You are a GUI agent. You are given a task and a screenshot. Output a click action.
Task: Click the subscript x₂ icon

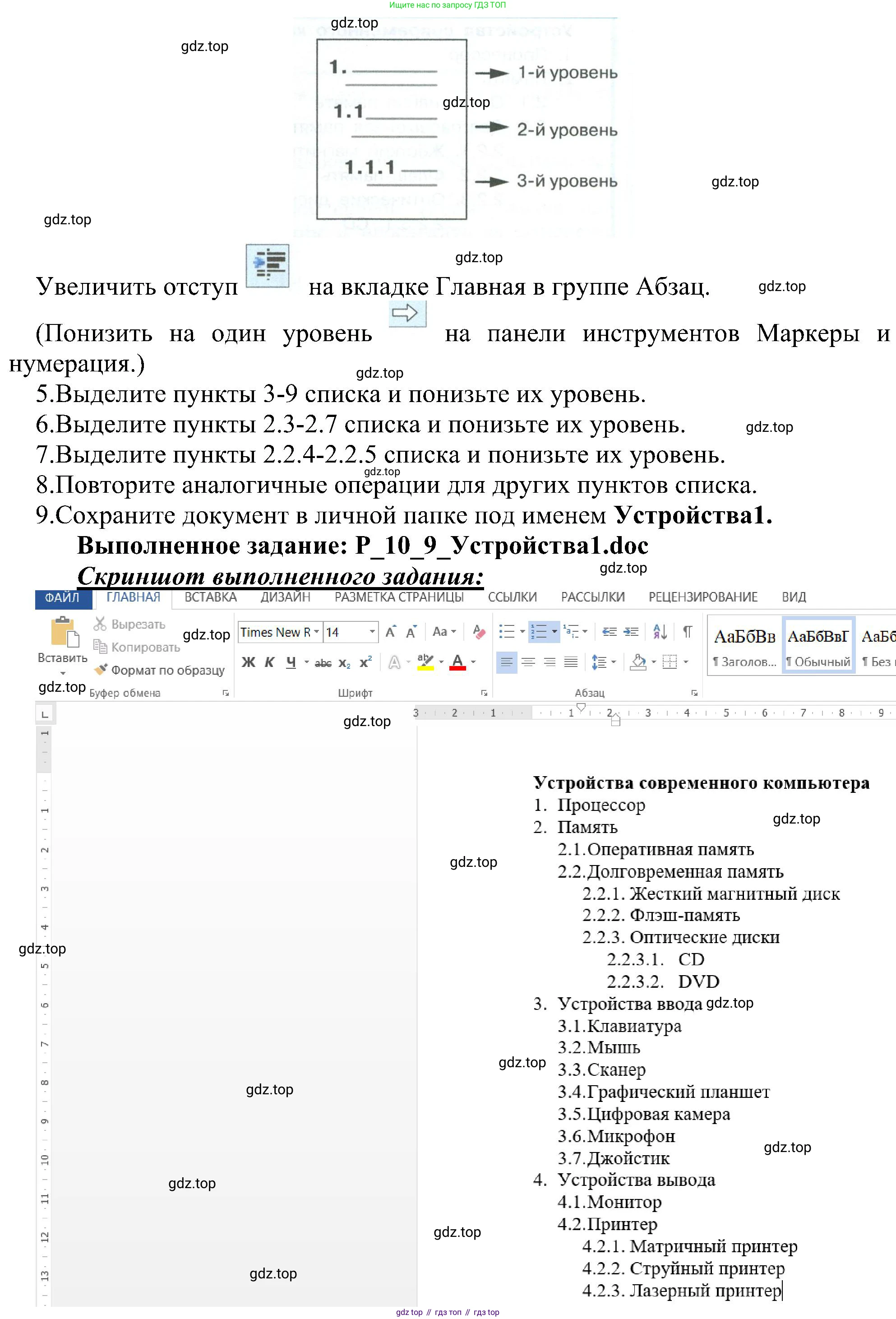pyautogui.click(x=344, y=663)
